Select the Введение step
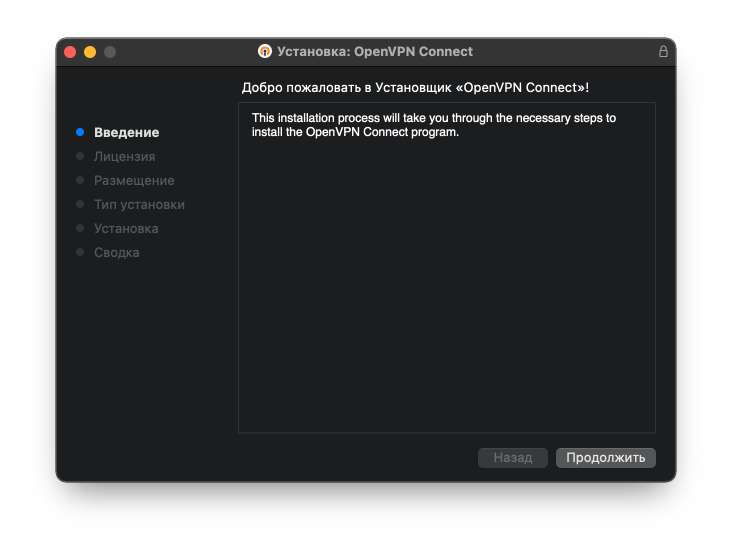Image resolution: width=732 pixels, height=556 pixels. (127, 133)
